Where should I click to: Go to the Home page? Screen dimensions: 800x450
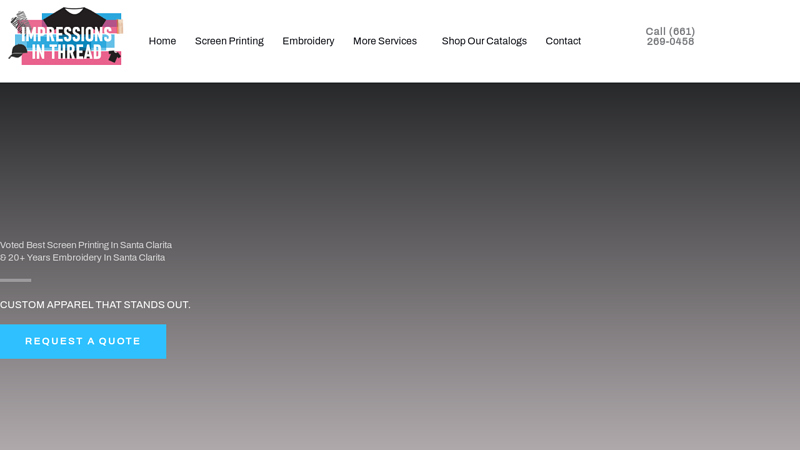(162, 41)
